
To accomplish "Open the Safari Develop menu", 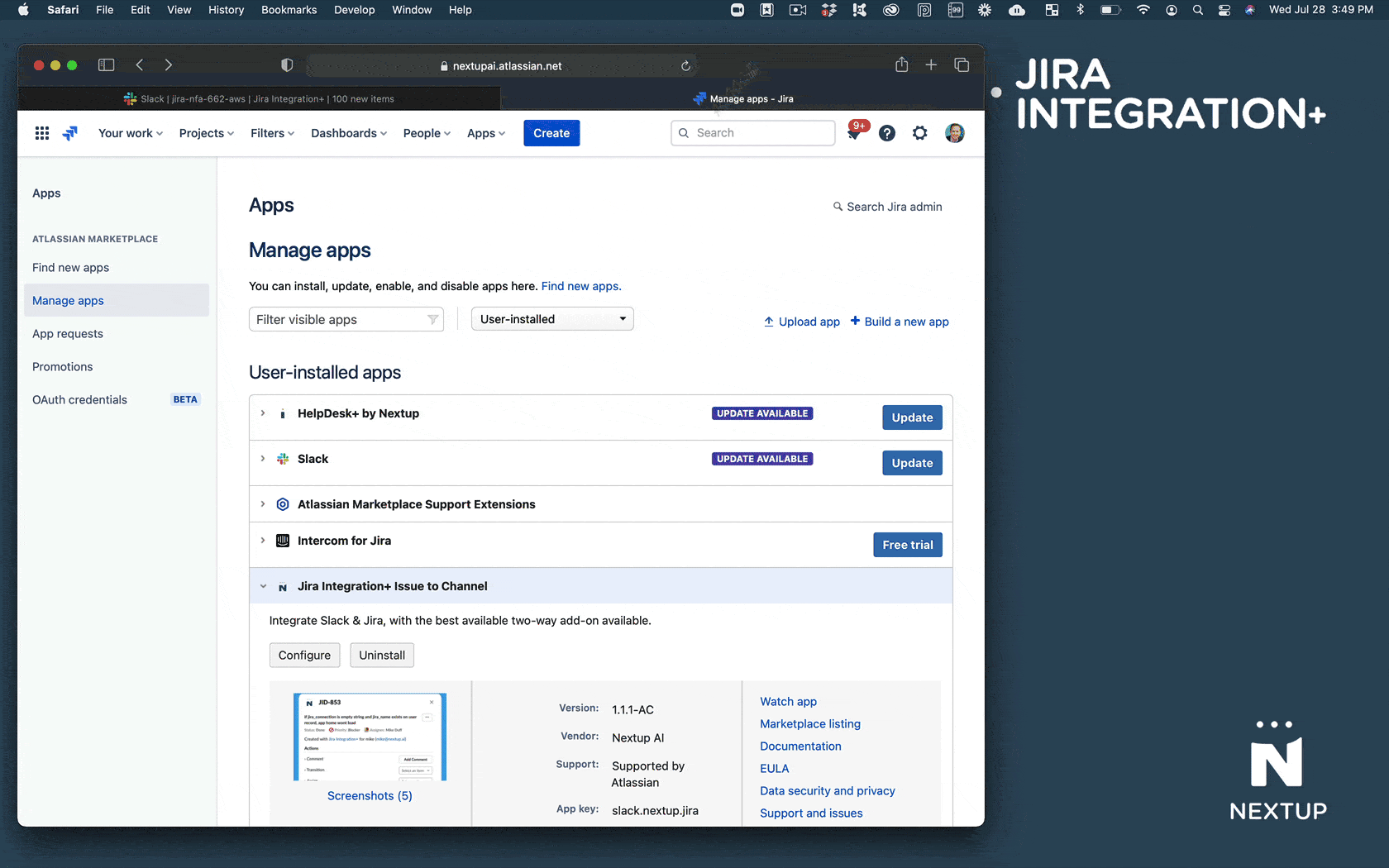I will [x=354, y=10].
